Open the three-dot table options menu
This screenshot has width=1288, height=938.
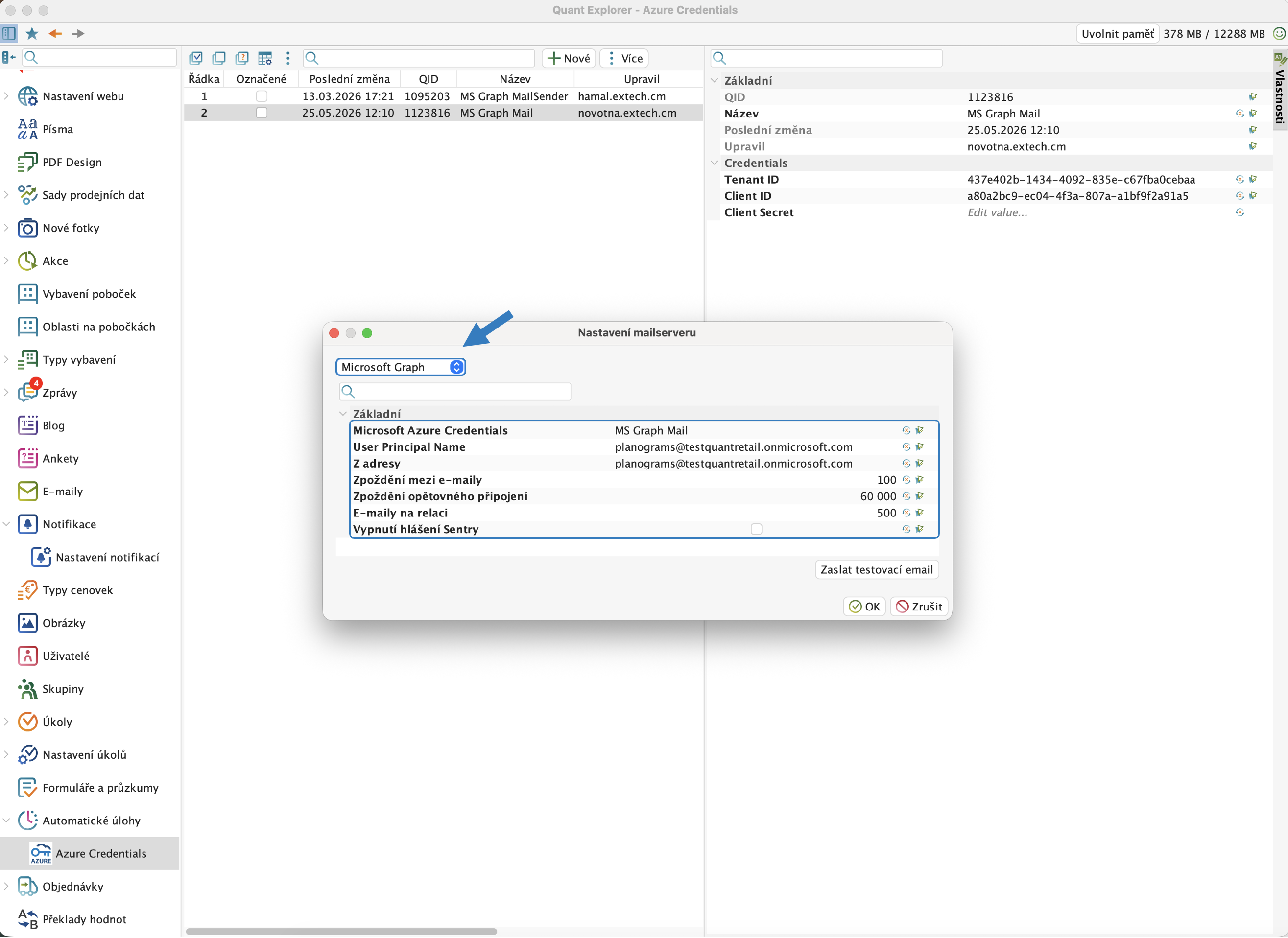coord(288,58)
